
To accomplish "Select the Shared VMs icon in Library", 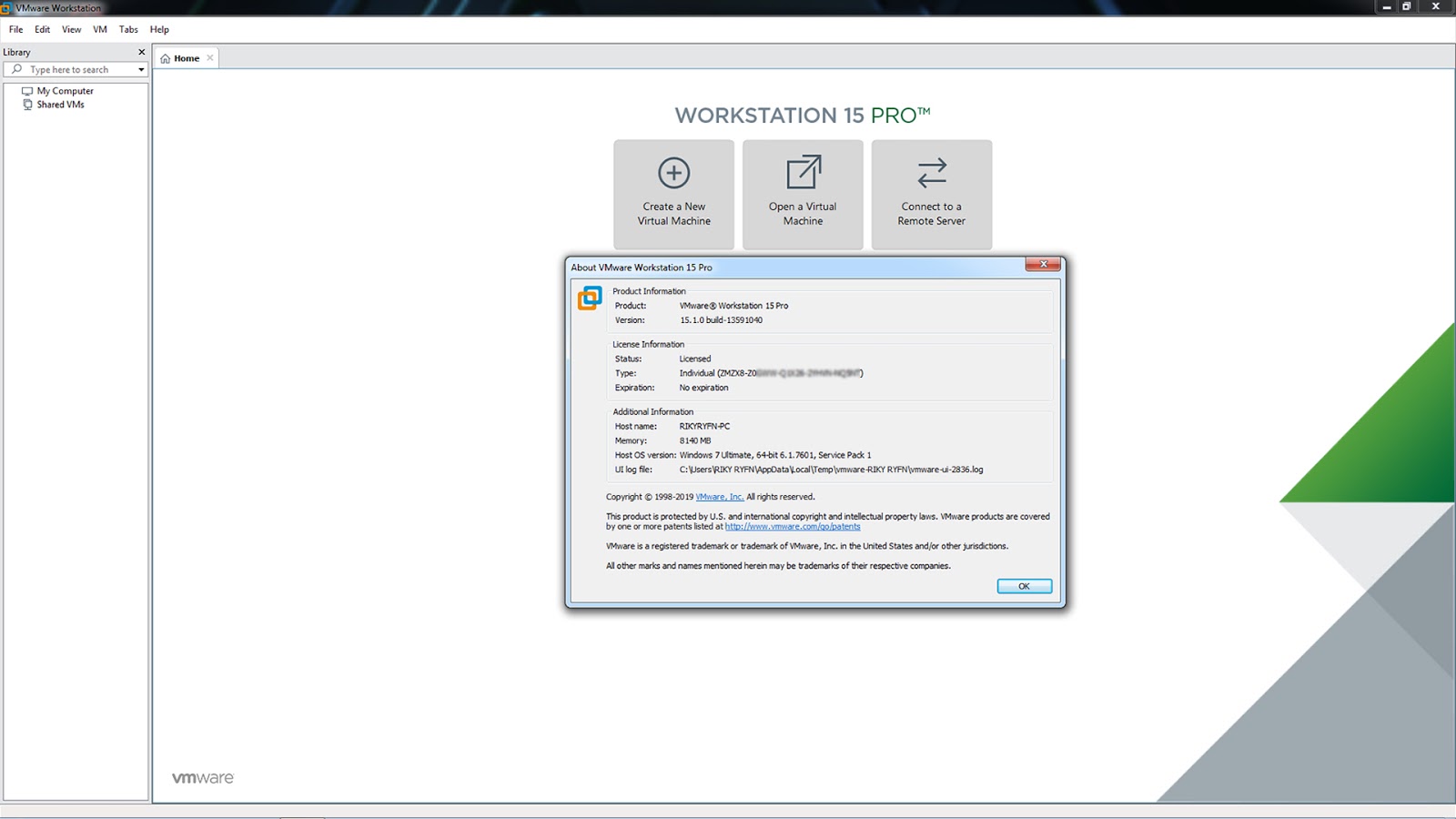I will click(x=26, y=105).
